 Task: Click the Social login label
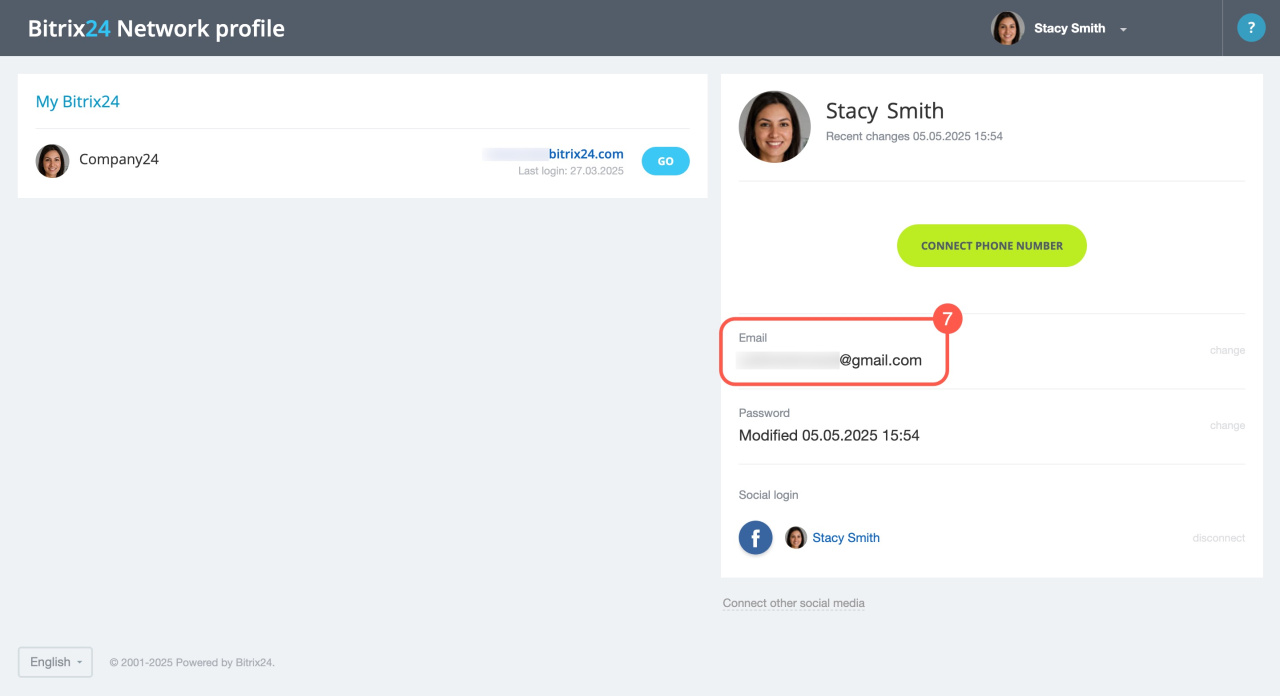(769, 495)
